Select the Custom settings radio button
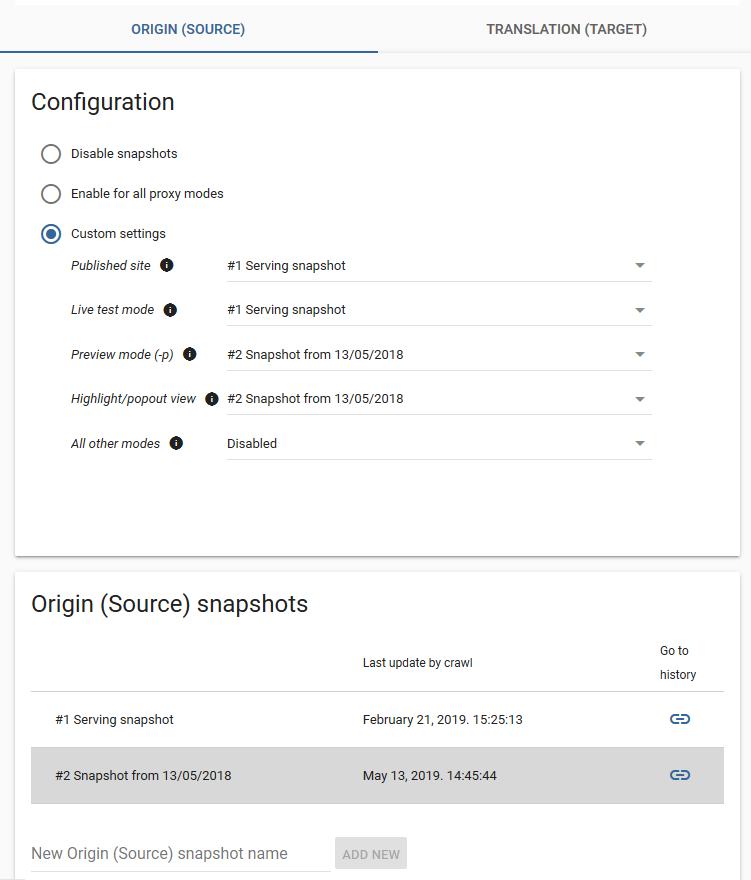751x880 pixels. click(51, 233)
